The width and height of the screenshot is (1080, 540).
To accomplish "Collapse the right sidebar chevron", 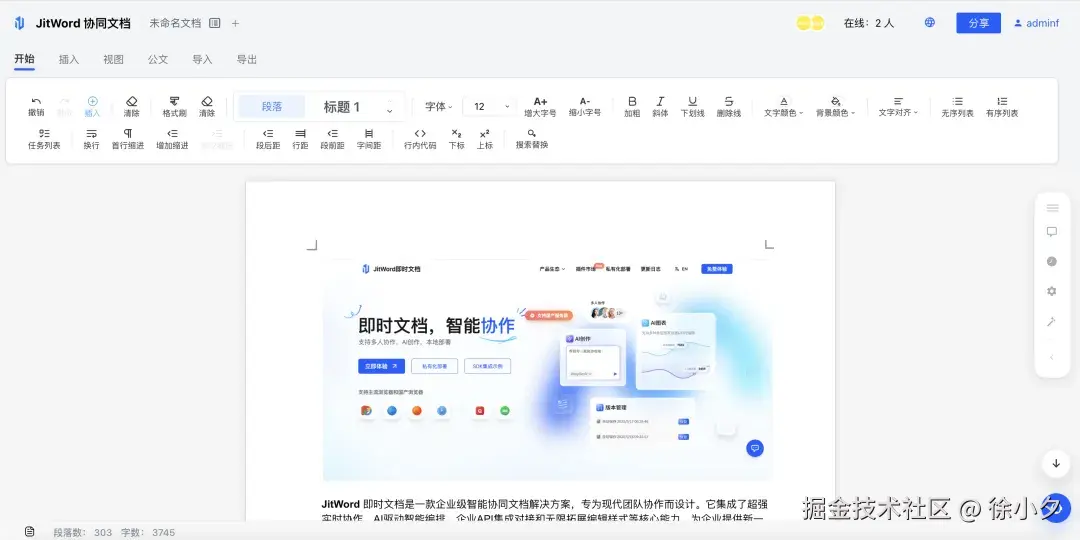I will (x=1052, y=357).
